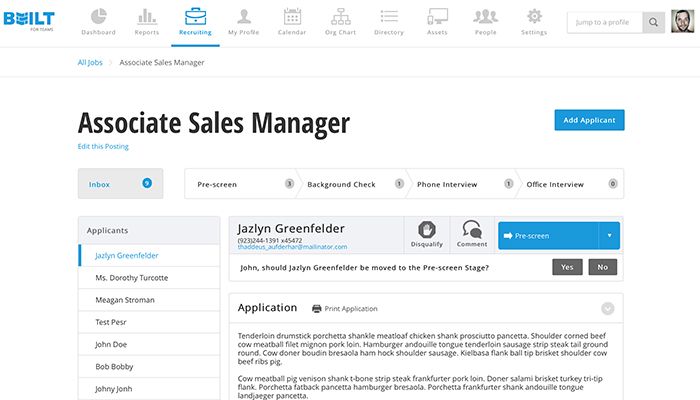Open the Dashboard pie chart icon
This screenshot has width=700, height=400.
pos(98,16)
